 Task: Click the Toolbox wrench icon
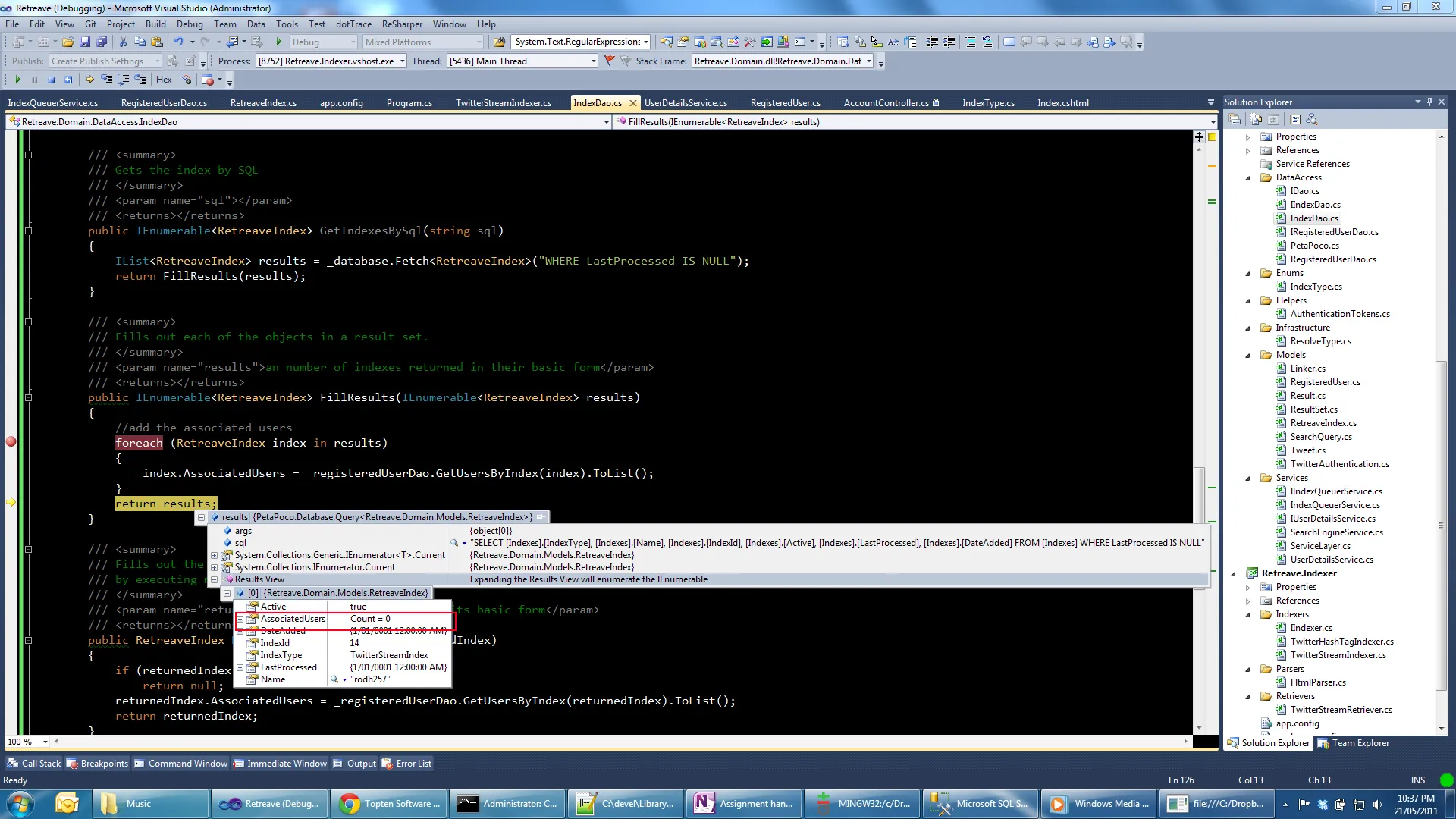[x=749, y=42]
